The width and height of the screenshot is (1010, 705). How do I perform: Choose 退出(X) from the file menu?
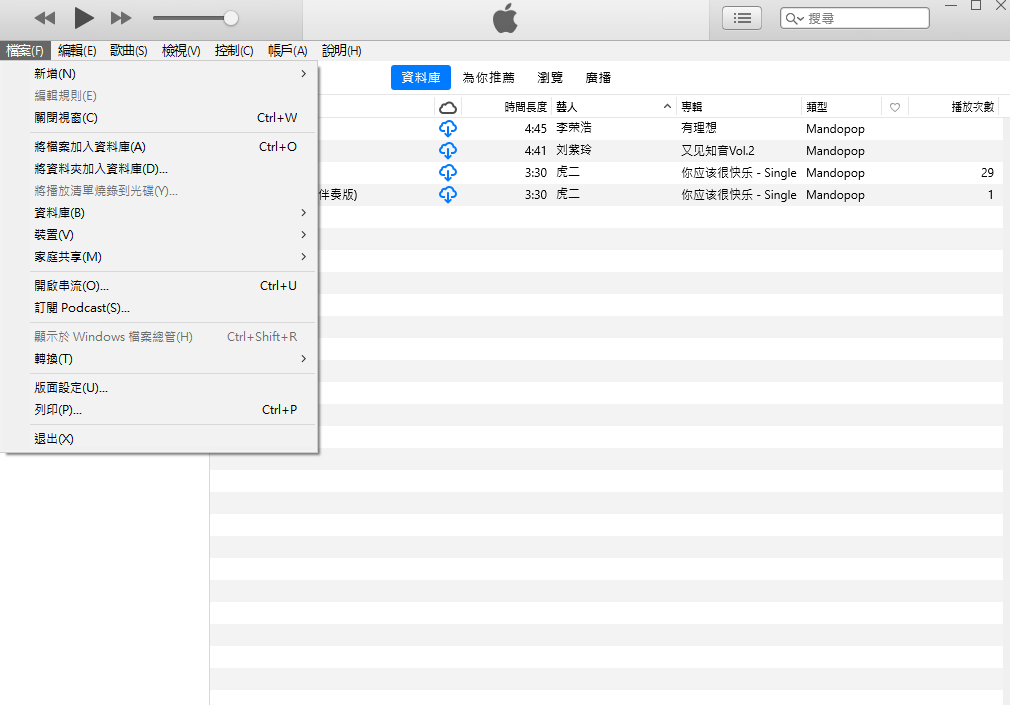pos(54,439)
